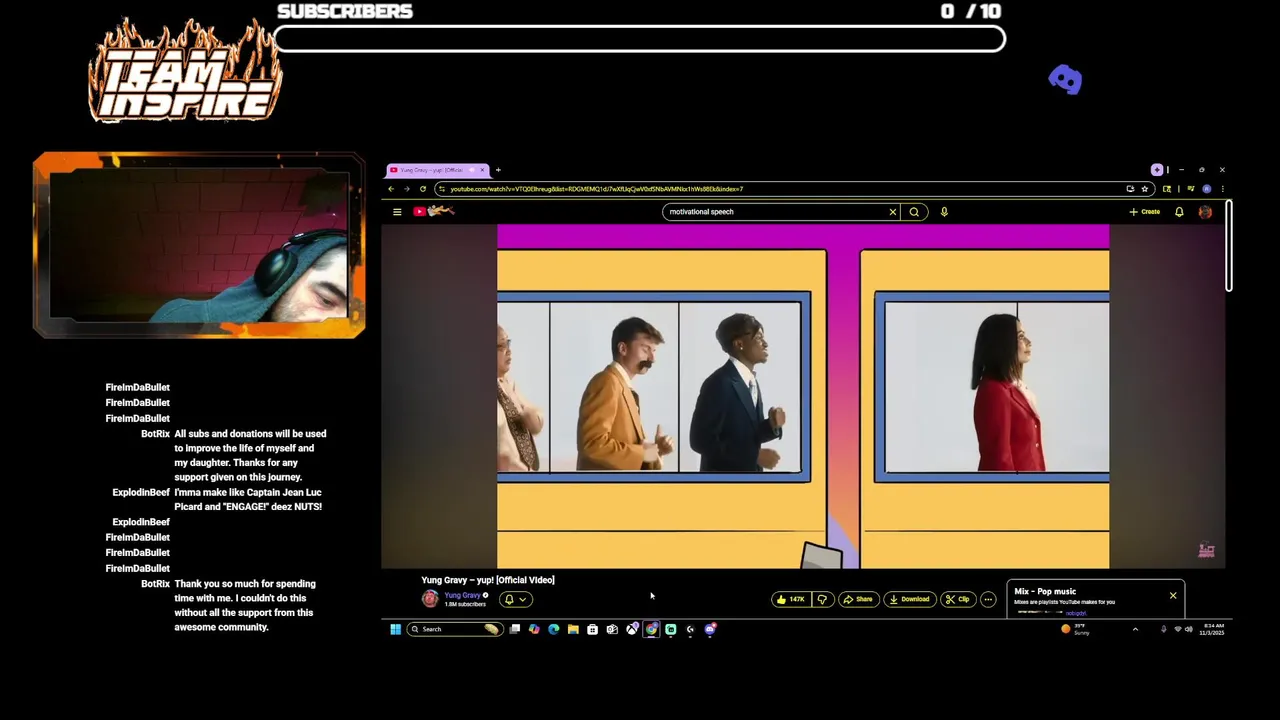
Task: Click the browser forward arrow
Action: click(406, 189)
